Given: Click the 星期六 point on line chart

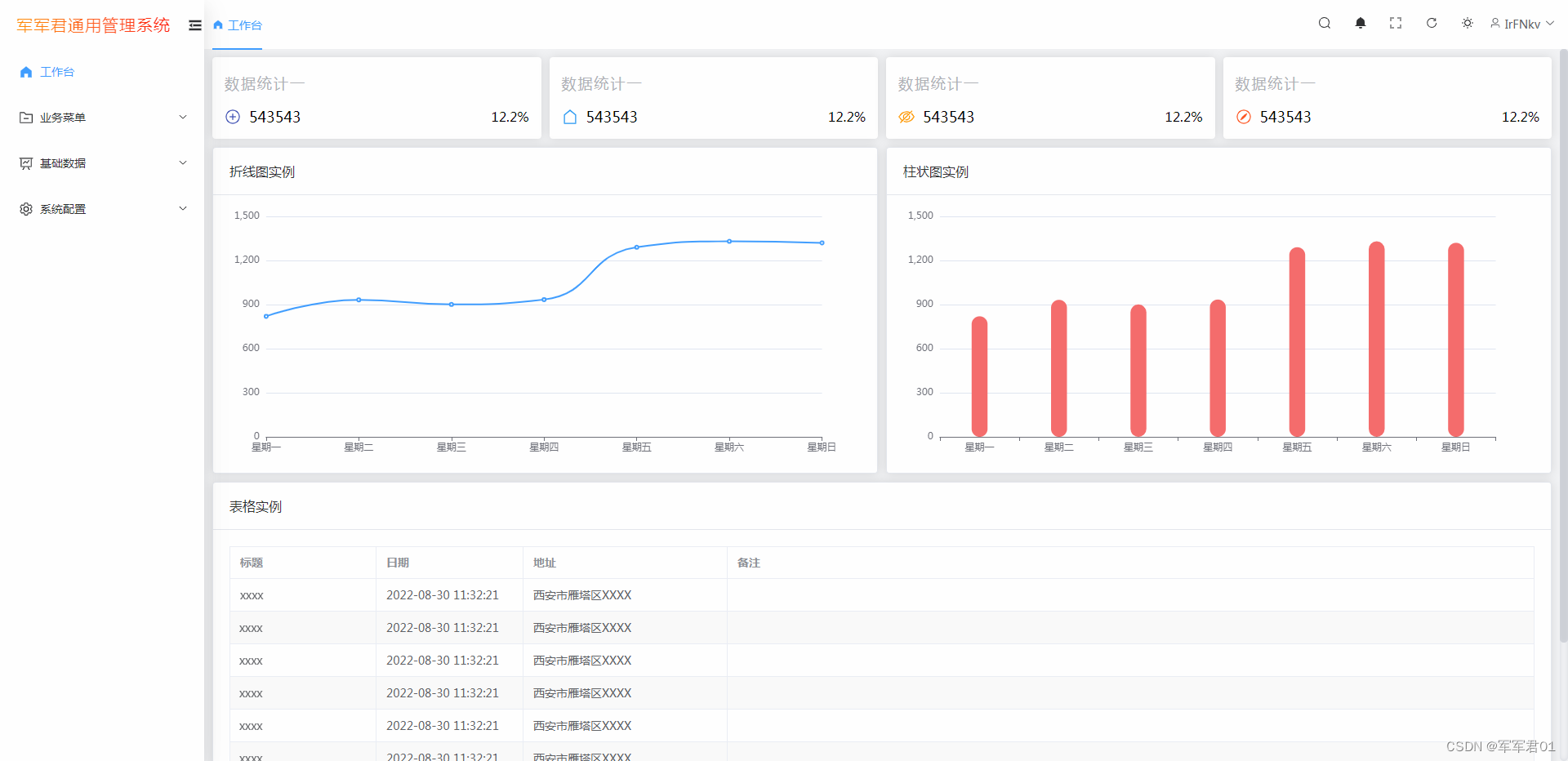Looking at the screenshot, I should click(x=729, y=241).
